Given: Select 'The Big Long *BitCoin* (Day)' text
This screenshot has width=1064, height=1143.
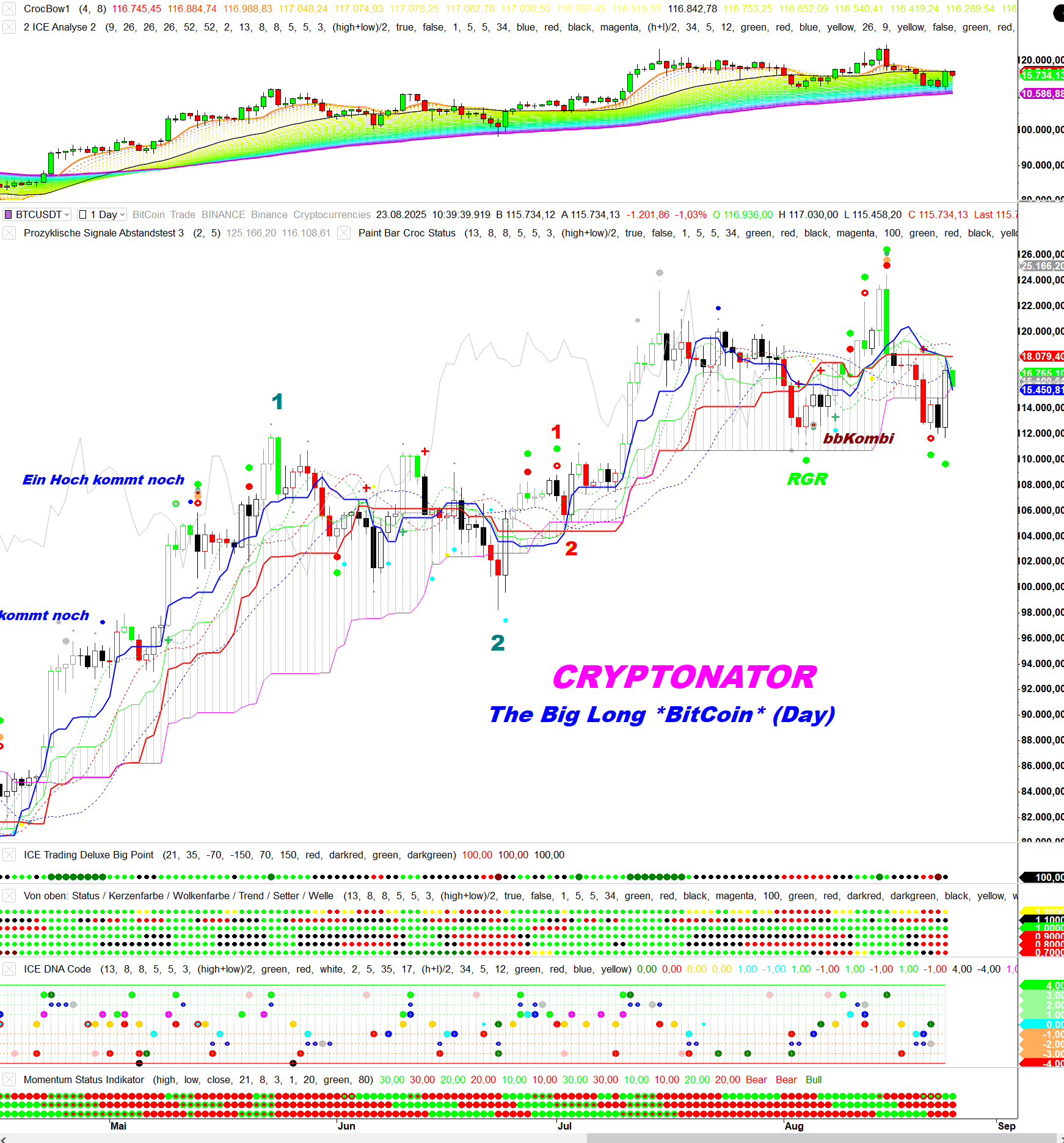Looking at the screenshot, I should 661,715.
